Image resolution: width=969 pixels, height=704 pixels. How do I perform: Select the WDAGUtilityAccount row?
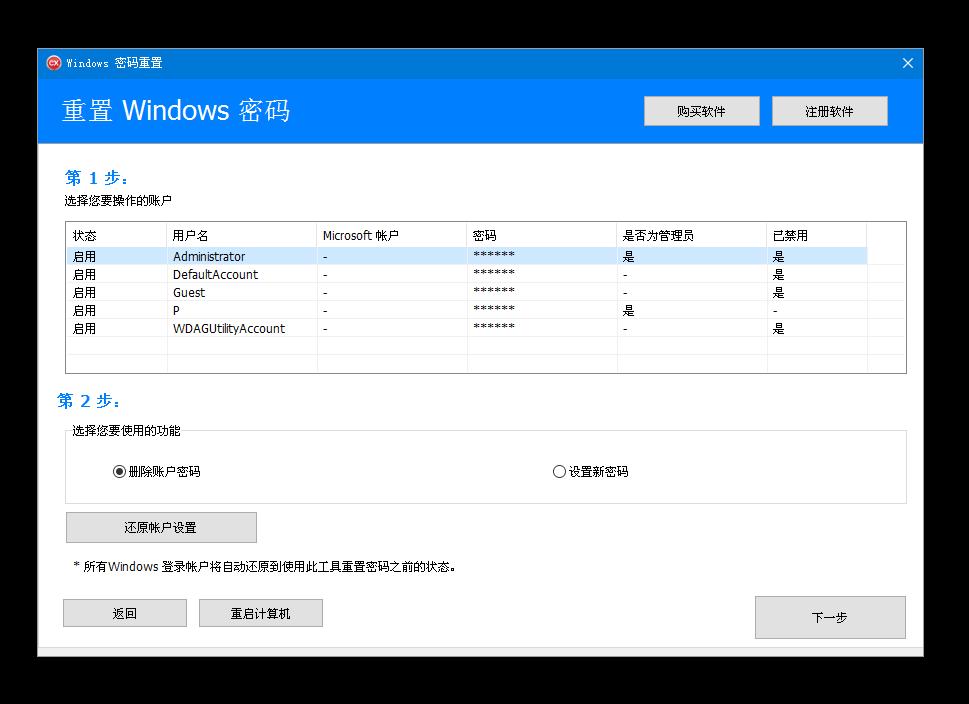467,328
